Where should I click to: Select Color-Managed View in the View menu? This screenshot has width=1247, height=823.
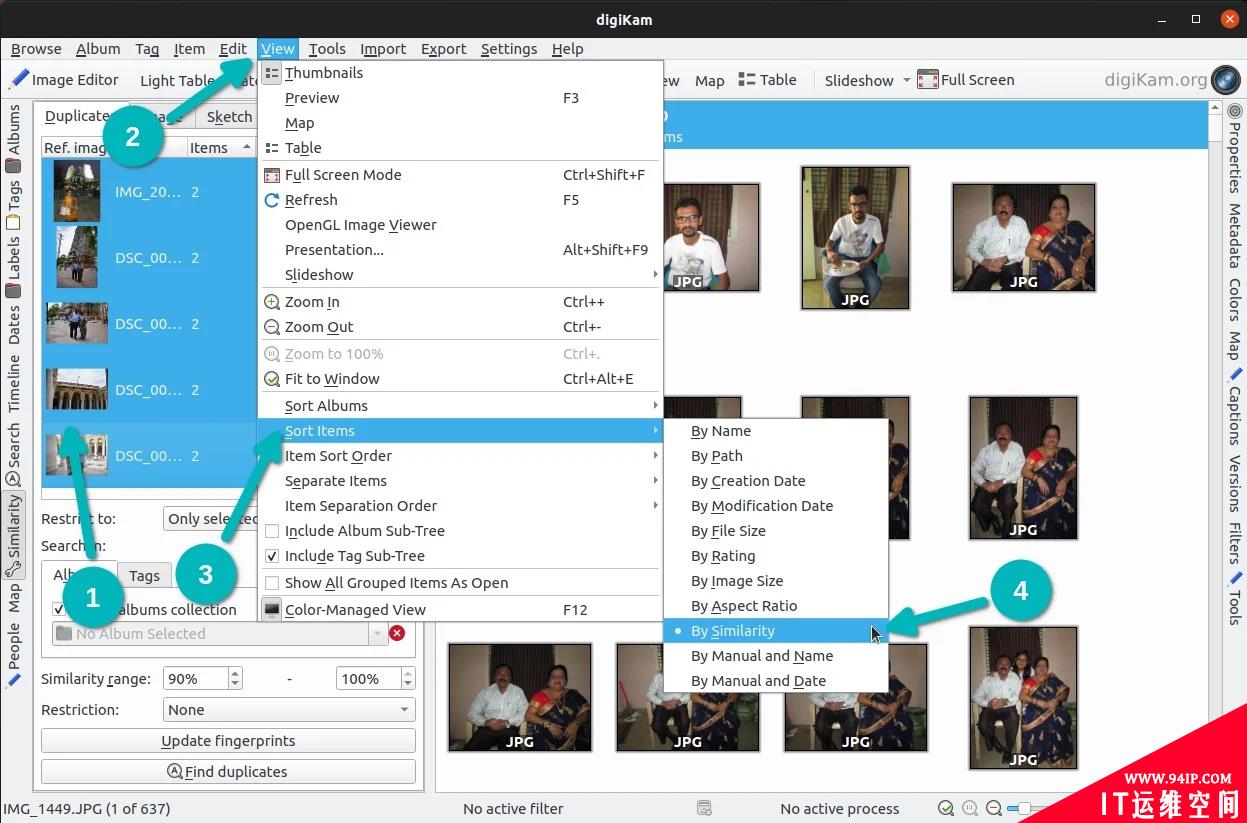461,610
